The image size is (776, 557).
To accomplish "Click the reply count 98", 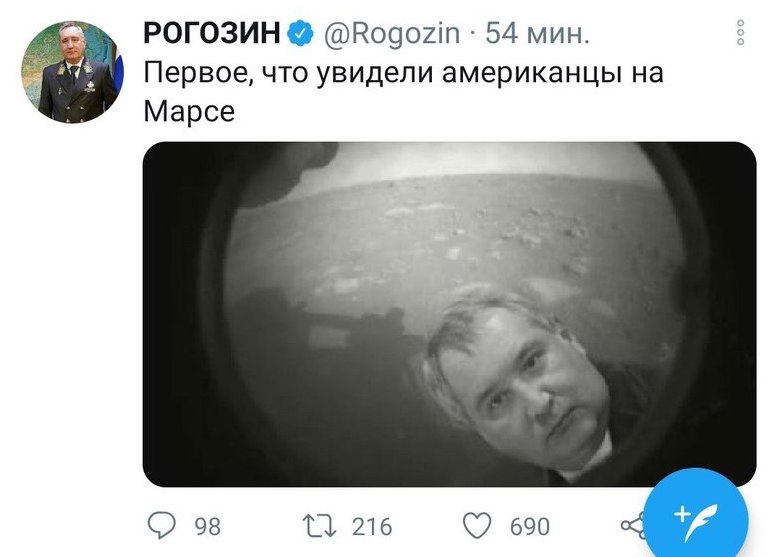I will coord(208,526).
